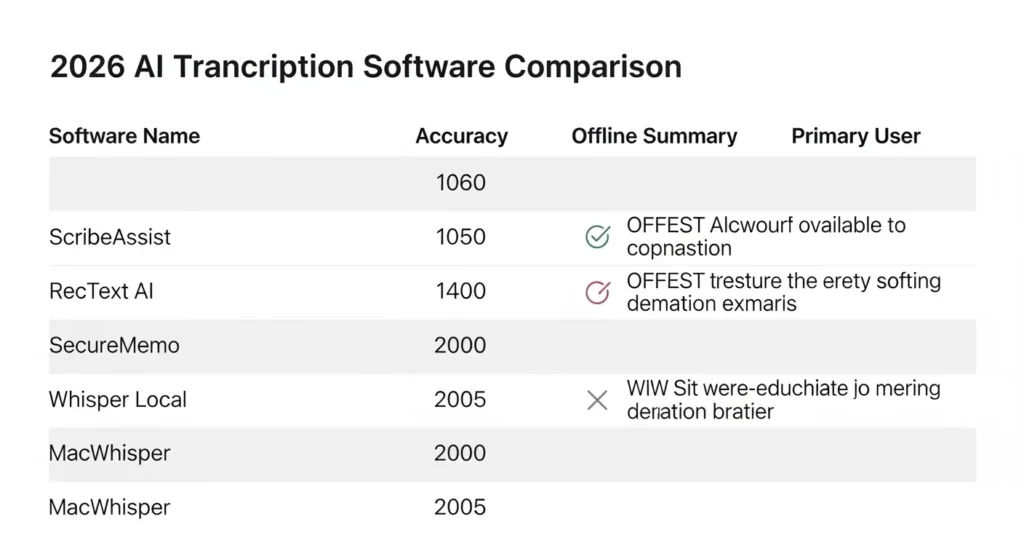This screenshot has width=1024, height=559.
Task: Select the Primary User column header
Action: tap(856, 137)
